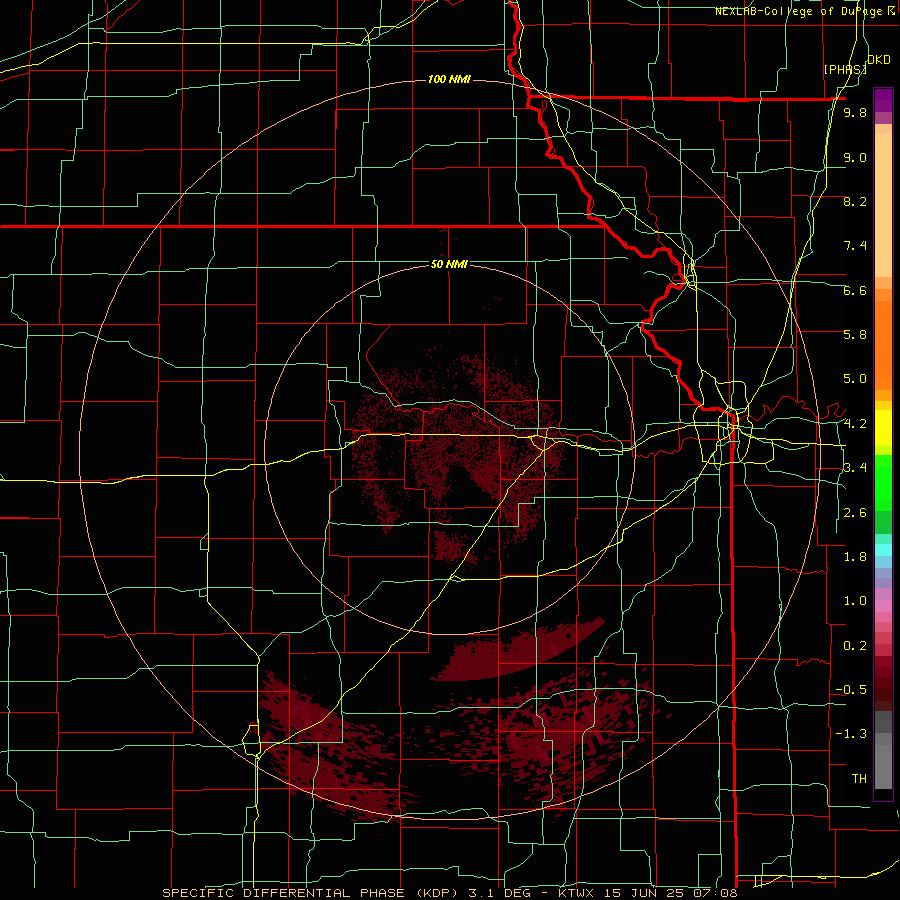Image resolution: width=900 pixels, height=900 pixels.
Task: Click the 9.8 value on the color scale
Action: click(x=855, y=113)
